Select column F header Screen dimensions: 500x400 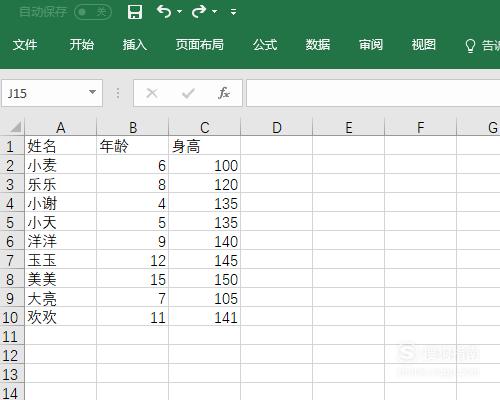pos(421,127)
